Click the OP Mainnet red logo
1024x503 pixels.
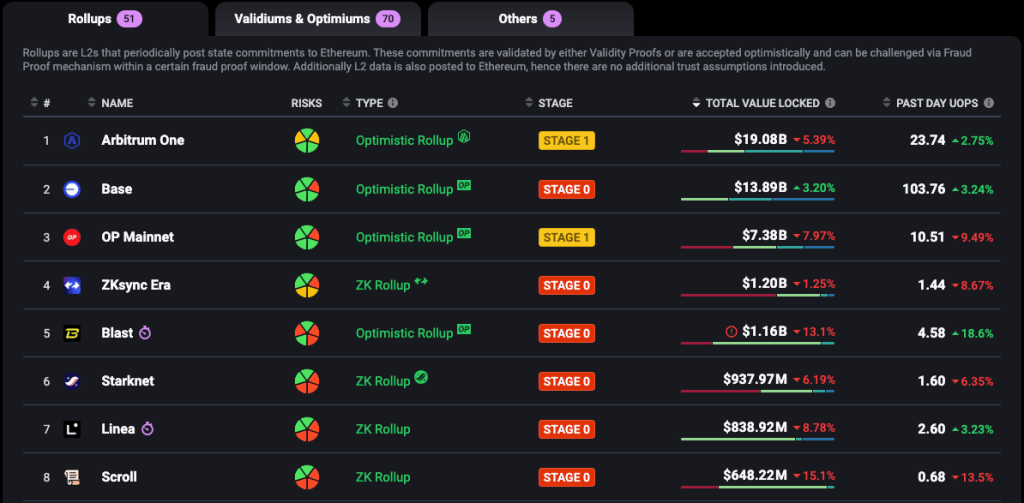tap(72, 237)
